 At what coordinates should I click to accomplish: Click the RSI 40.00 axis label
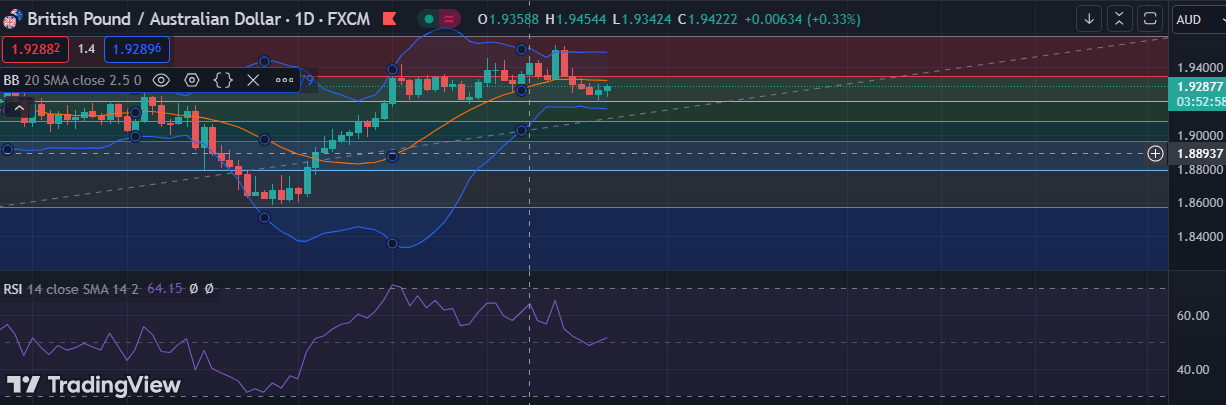click(x=1192, y=370)
